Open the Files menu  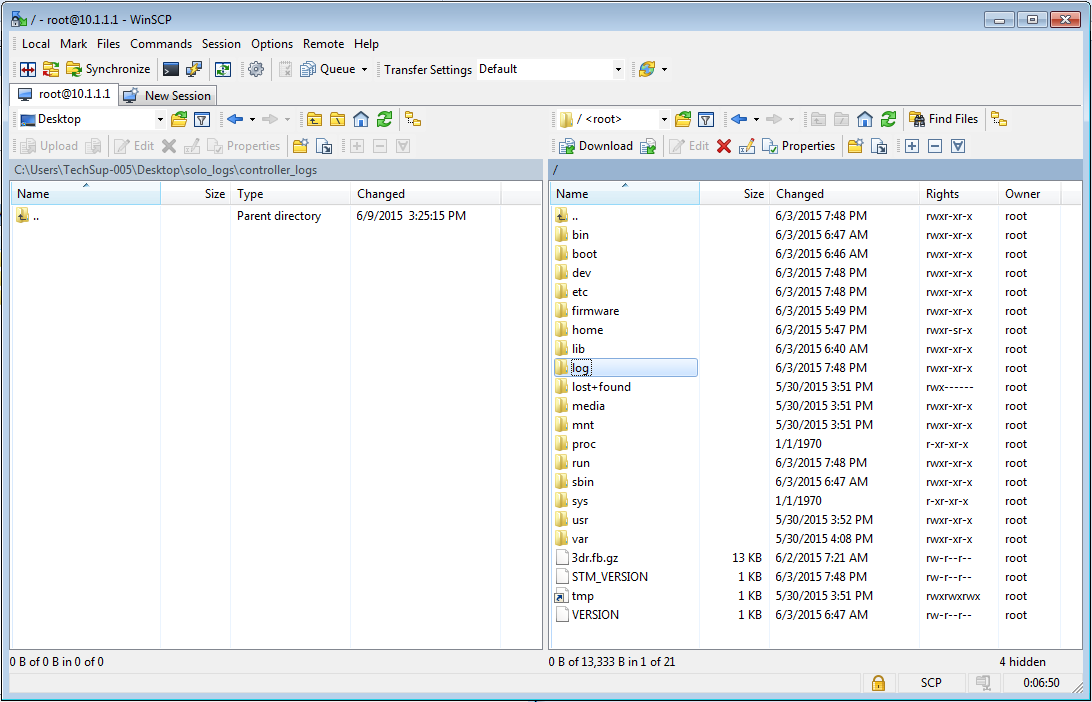click(108, 44)
